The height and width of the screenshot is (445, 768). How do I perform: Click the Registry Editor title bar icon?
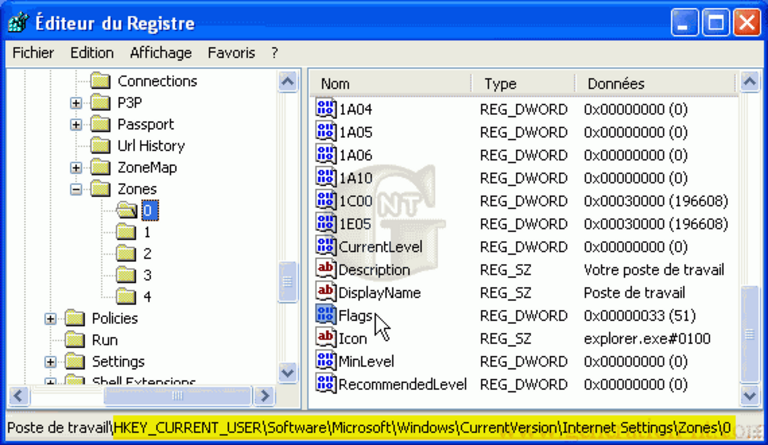click(18, 23)
